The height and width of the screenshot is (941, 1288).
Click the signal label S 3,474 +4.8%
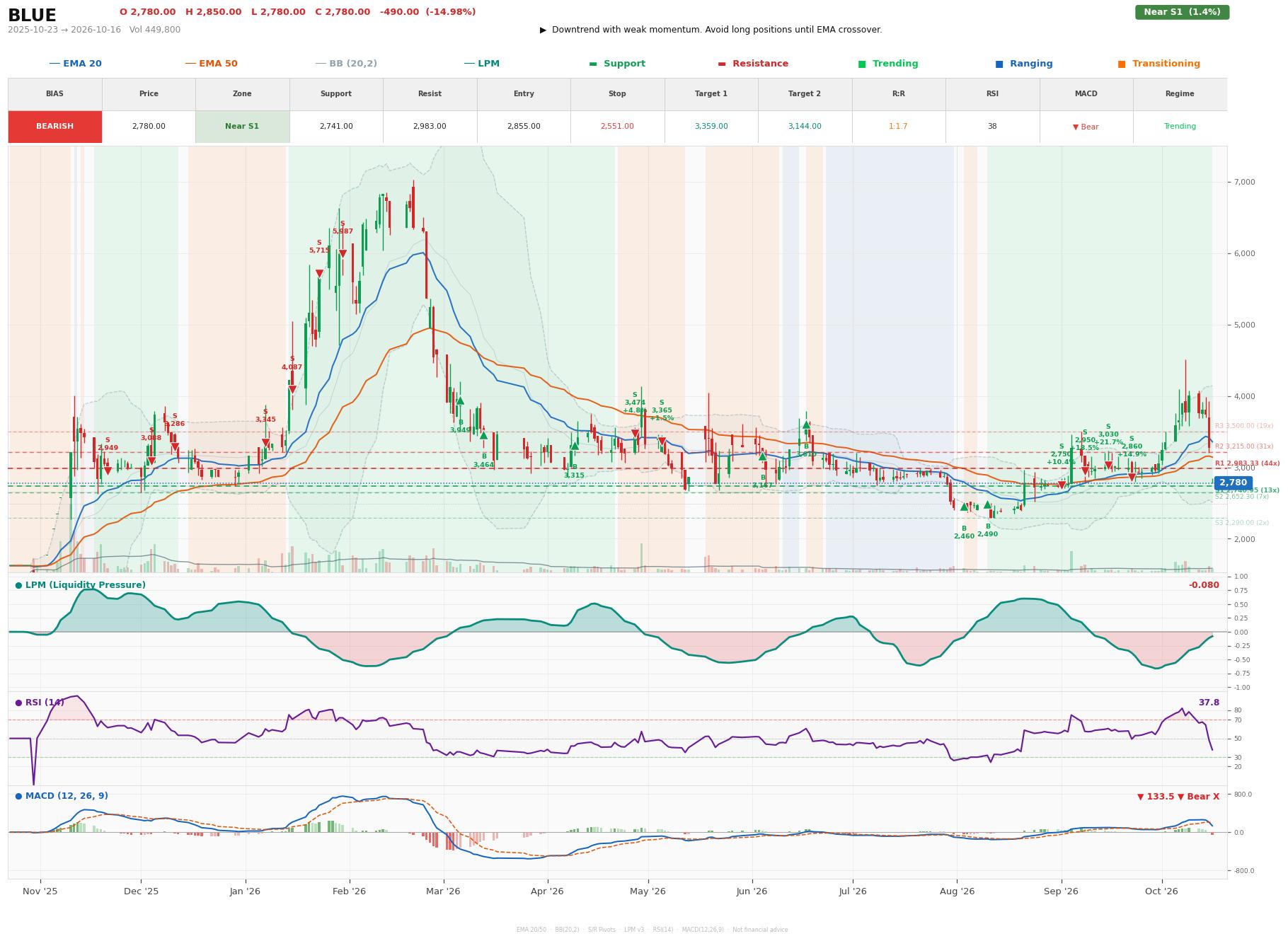(x=635, y=403)
